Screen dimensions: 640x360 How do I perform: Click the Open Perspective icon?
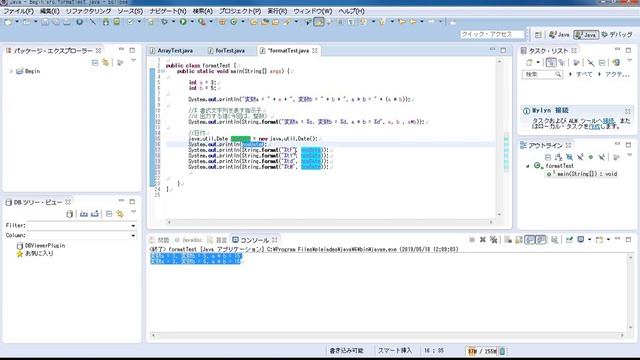coord(538,35)
